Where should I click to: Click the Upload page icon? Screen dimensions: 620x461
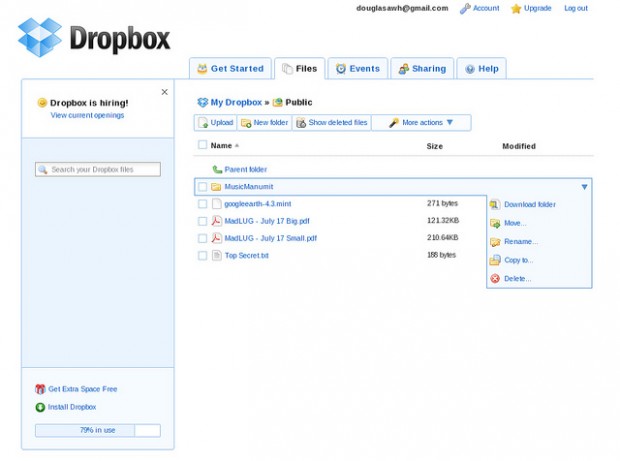point(203,123)
